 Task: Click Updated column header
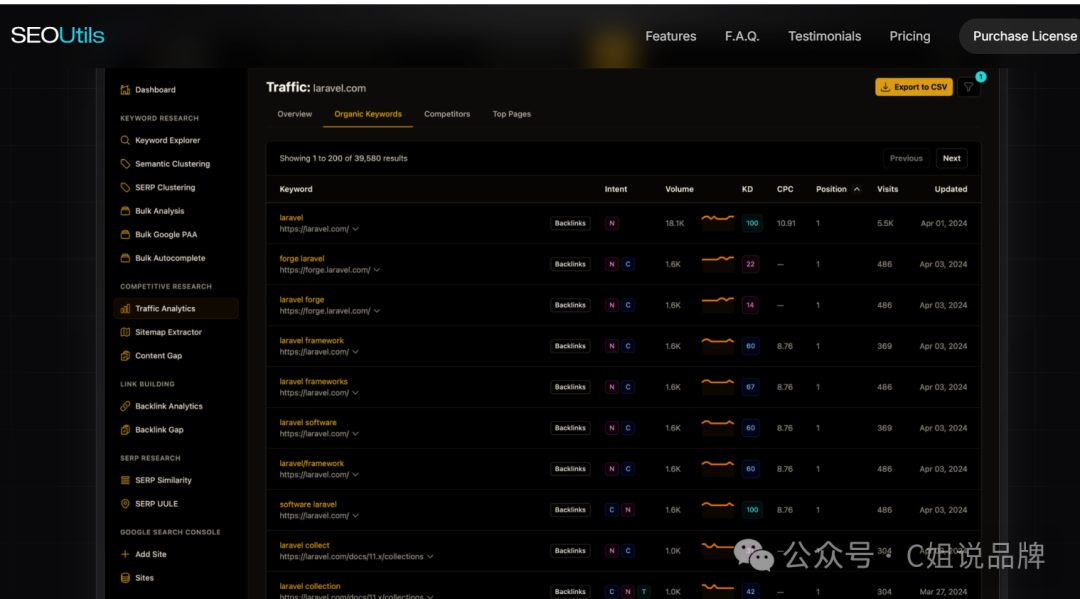click(951, 189)
